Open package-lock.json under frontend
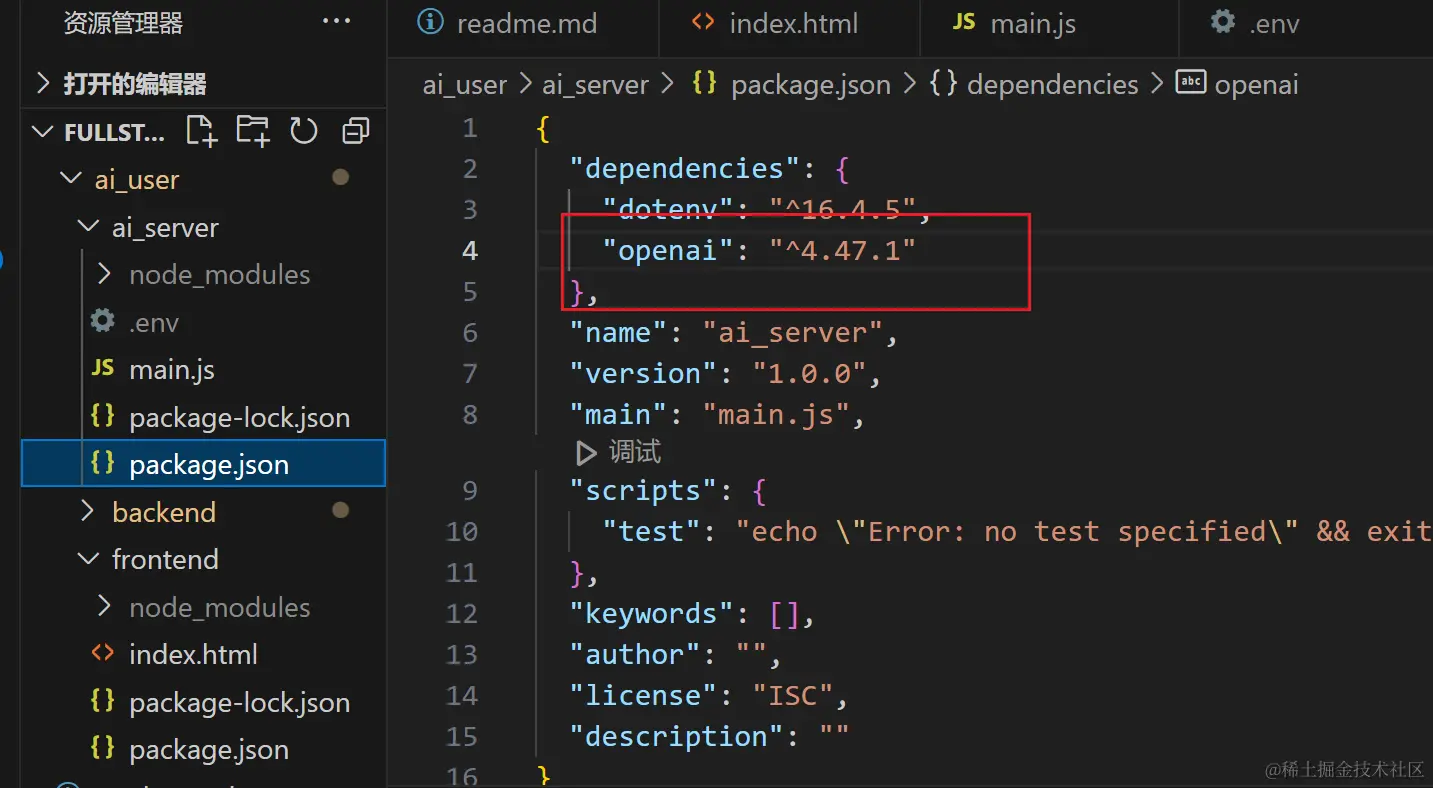Image resolution: width=1433 pixels, height=788 pixels. [x=204, y=702]
